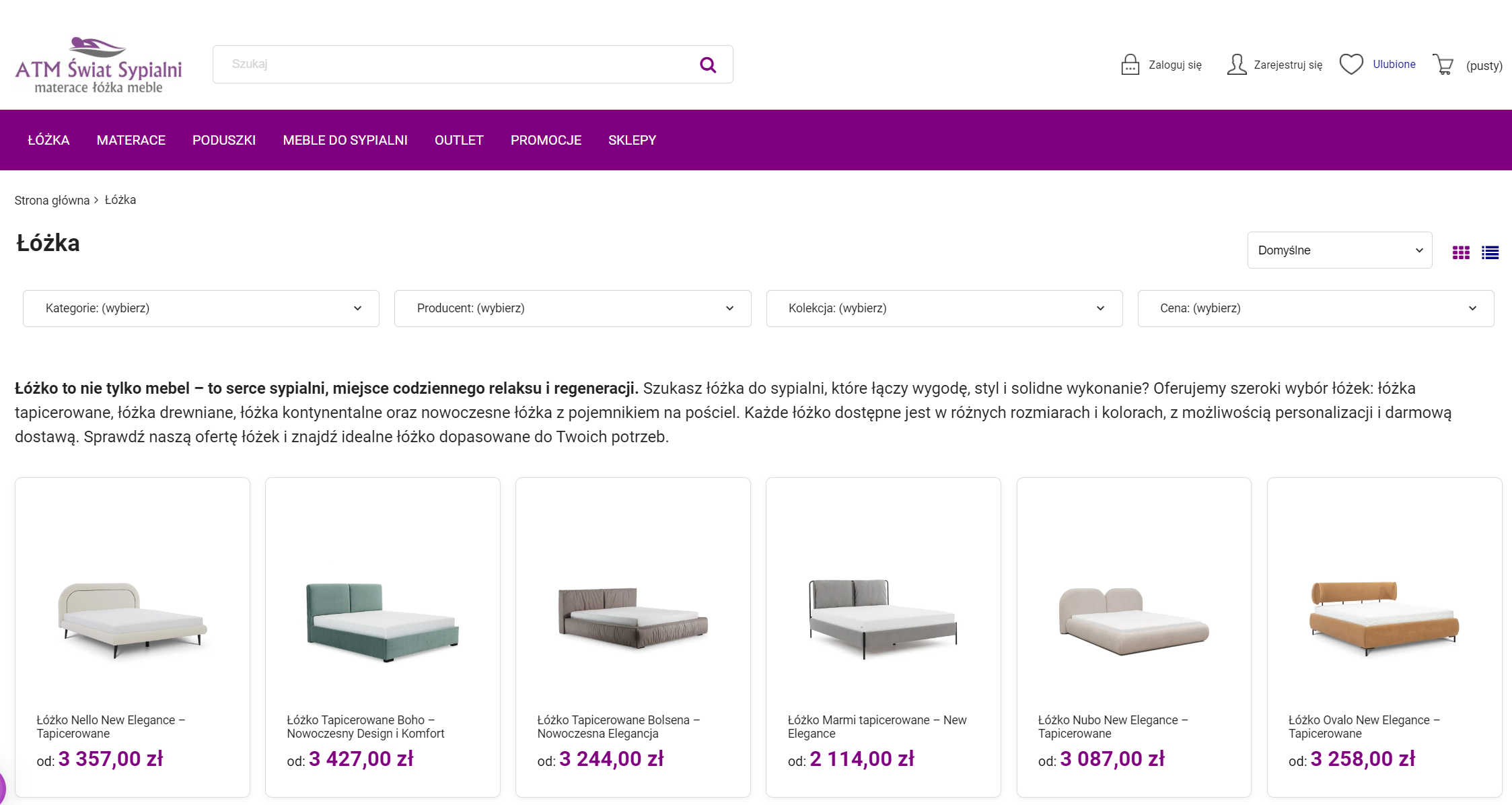The width and height of the screenshot is (1512, 805).
Task: Open the shopping cart icon
Action: point(1443,65)
